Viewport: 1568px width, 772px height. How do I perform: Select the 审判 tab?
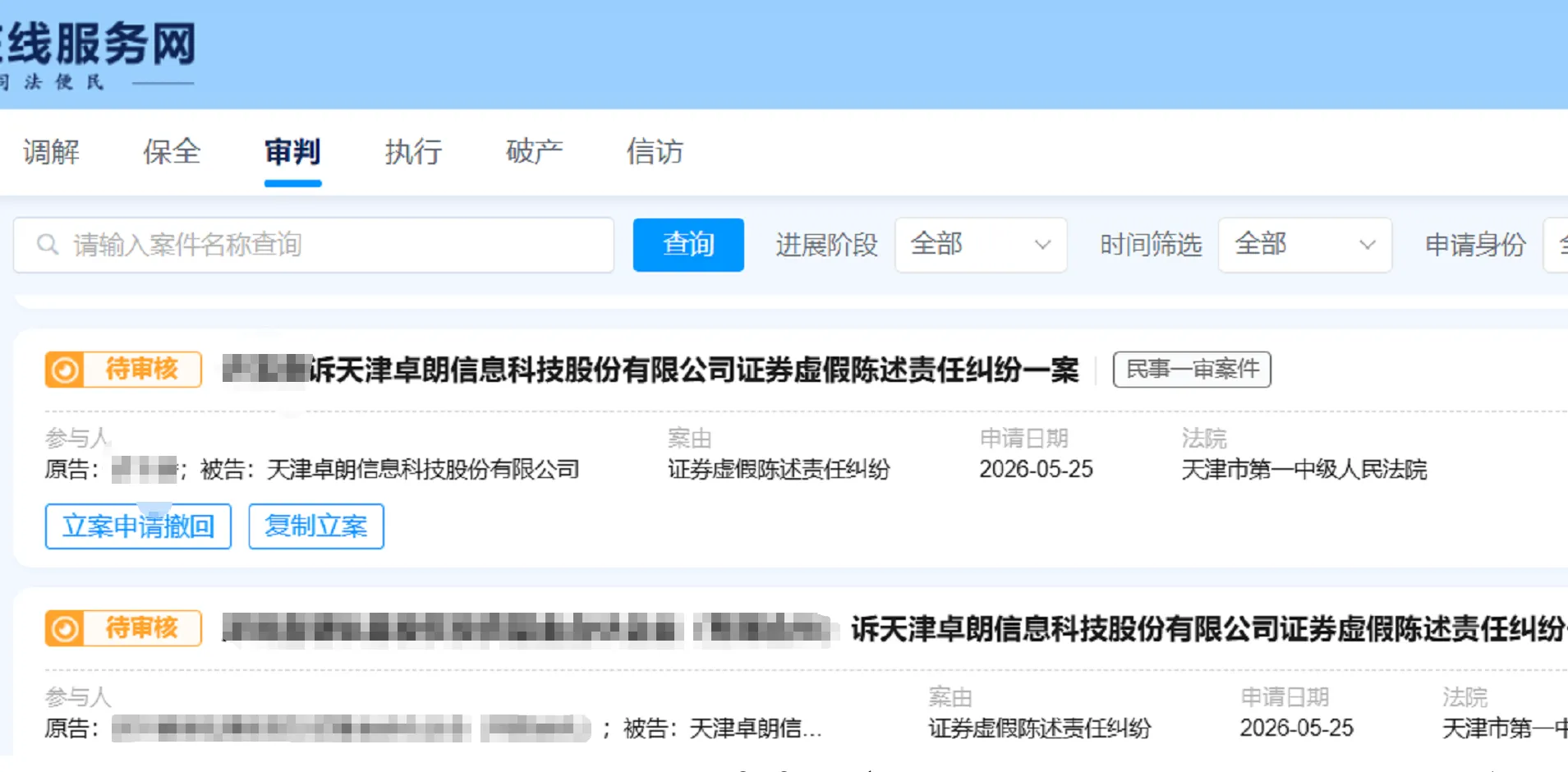point(292,152)
